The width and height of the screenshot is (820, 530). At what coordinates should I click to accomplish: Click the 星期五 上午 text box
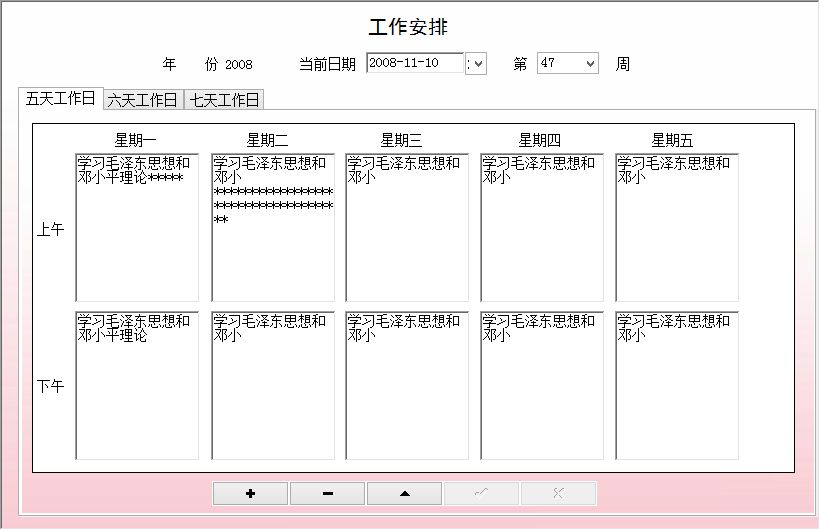coord(677,228)
